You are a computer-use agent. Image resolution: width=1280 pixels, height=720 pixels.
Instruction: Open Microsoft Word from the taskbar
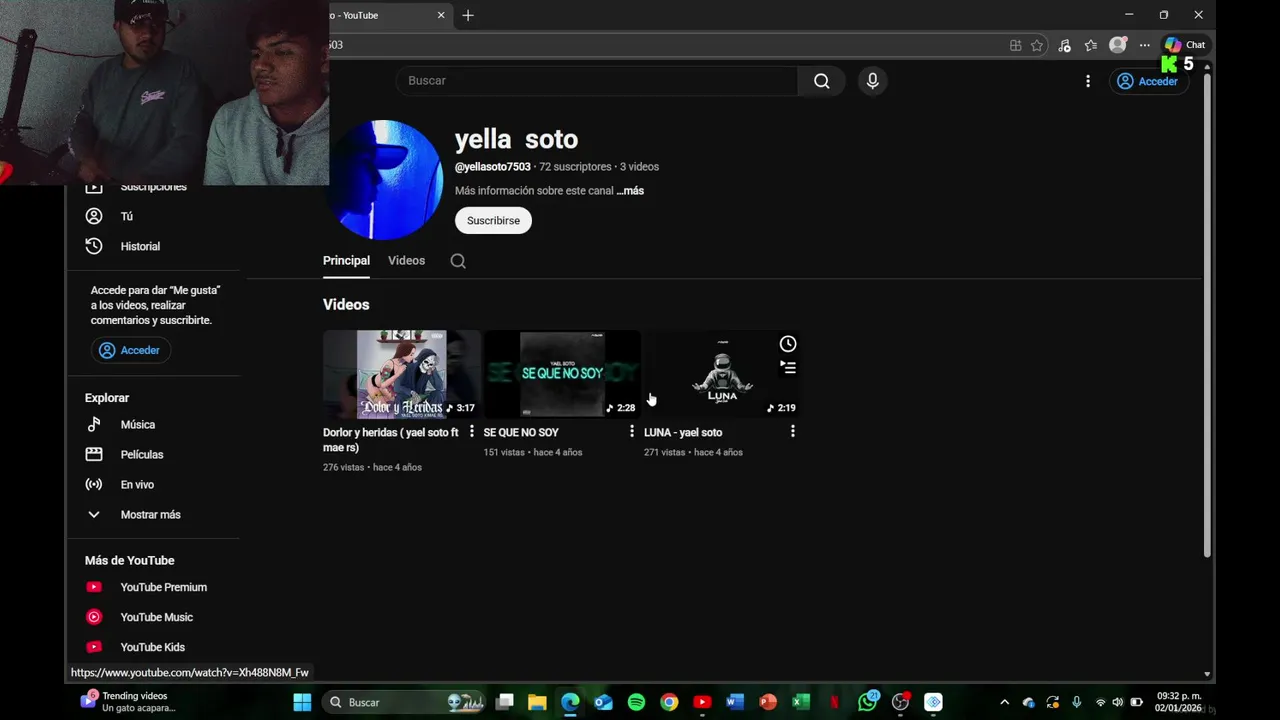(x=735, y=702)
